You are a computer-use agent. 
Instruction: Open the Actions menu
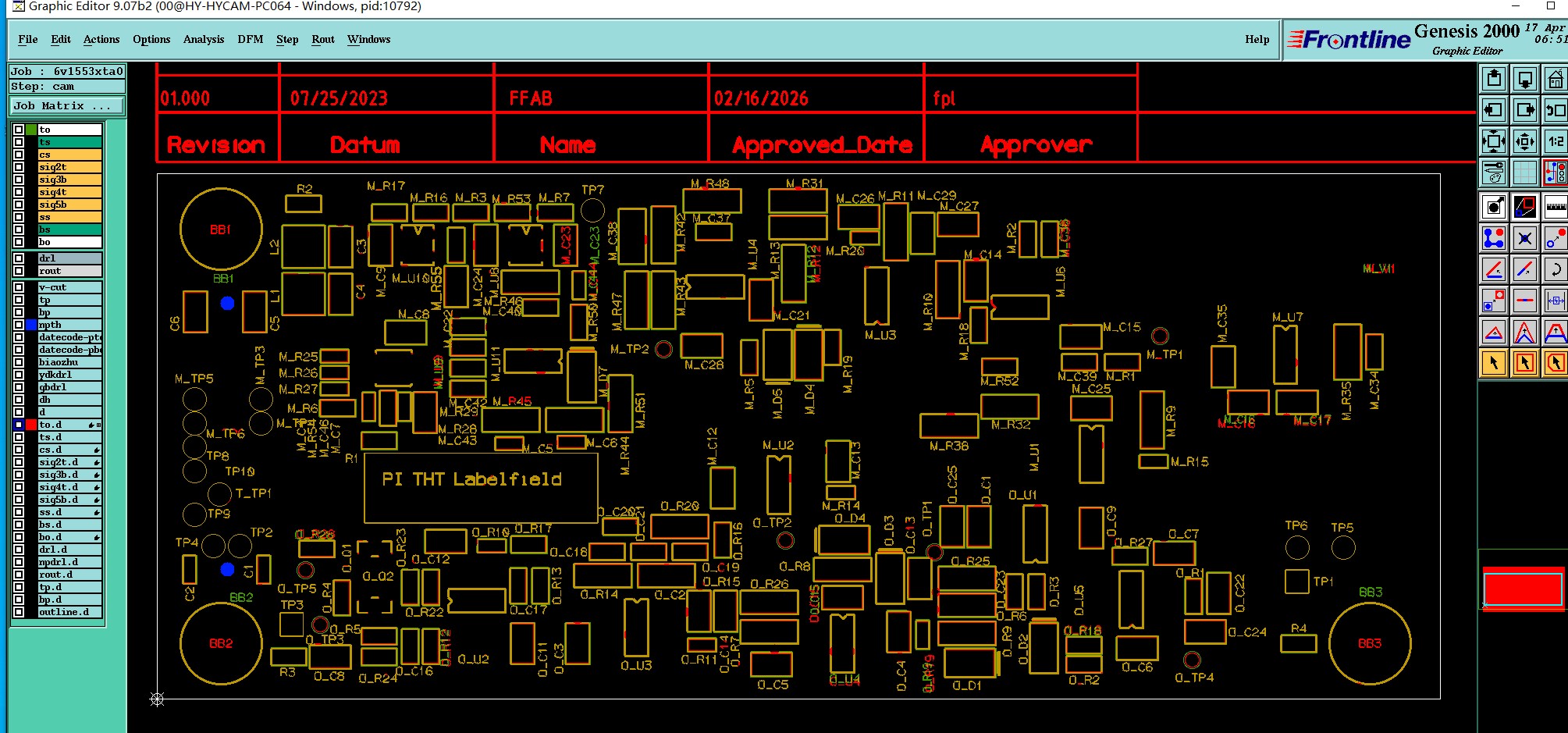click(x=101, y=39)
